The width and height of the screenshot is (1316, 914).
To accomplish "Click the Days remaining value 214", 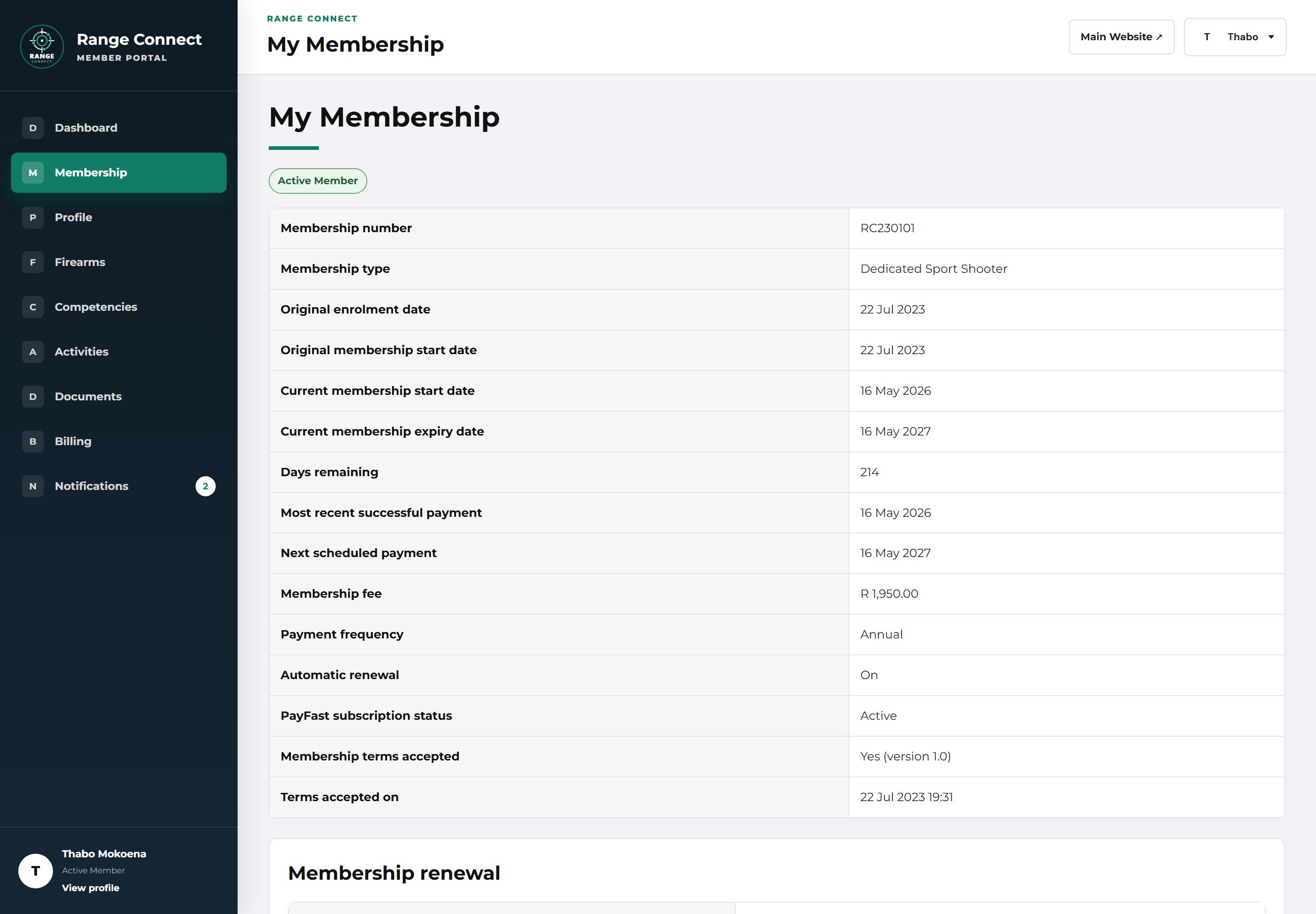I will pos(869,472).
